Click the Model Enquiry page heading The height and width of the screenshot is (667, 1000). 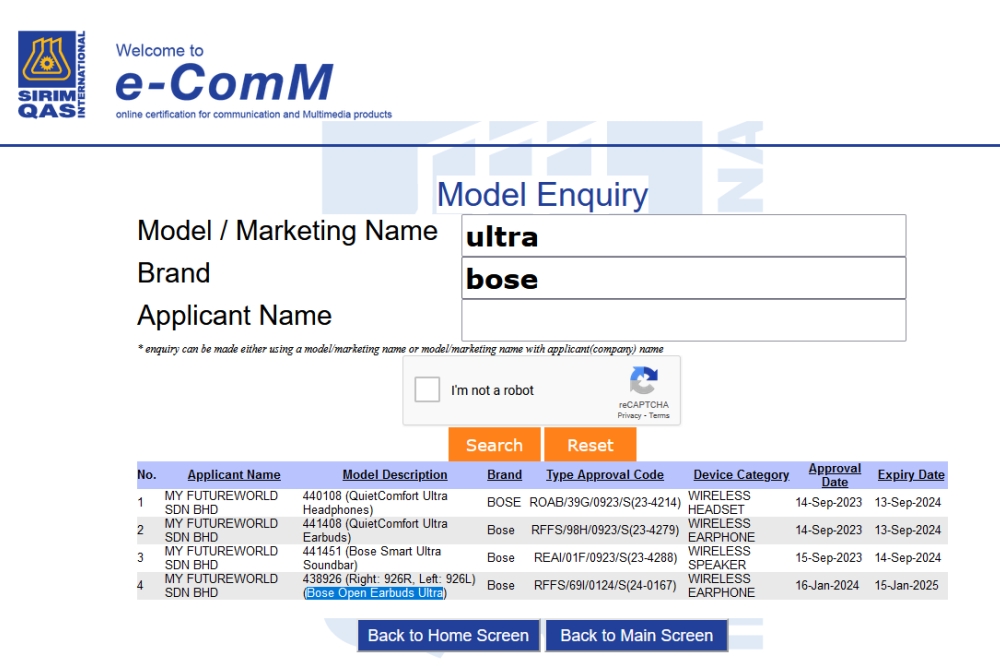pos(542,194)
